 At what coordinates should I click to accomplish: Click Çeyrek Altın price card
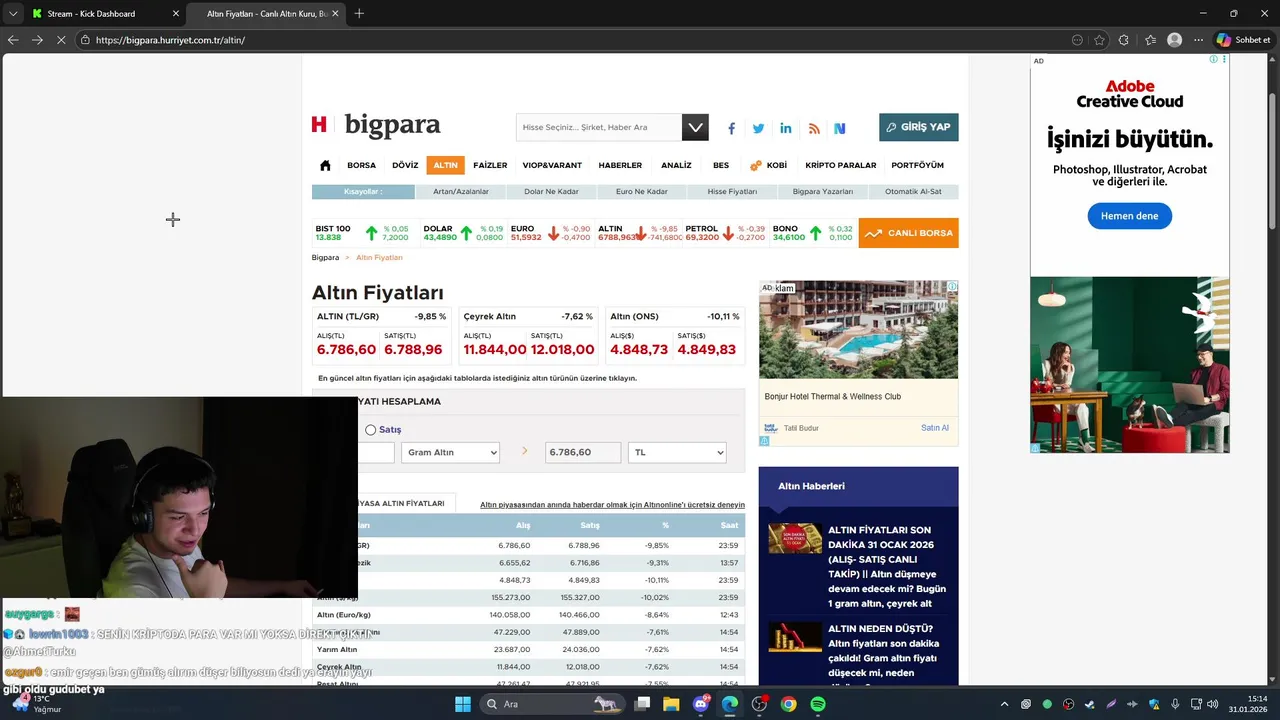(528, 335)
